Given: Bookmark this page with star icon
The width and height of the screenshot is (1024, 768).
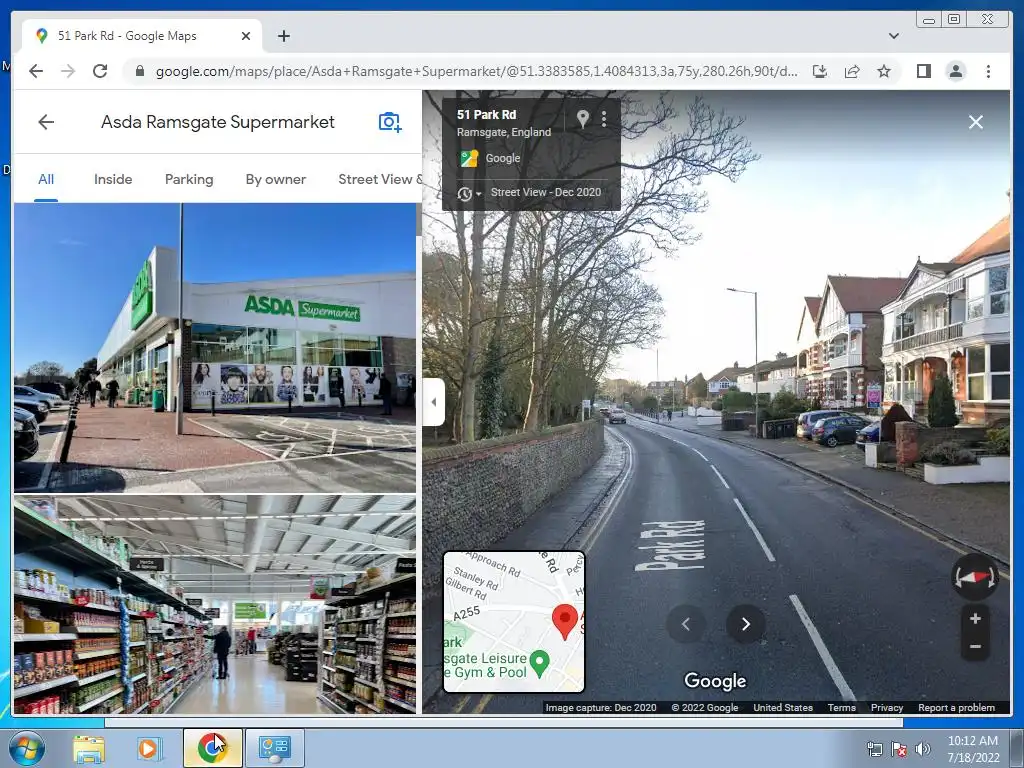Looking at the screenshot, I should pos(884,71).
